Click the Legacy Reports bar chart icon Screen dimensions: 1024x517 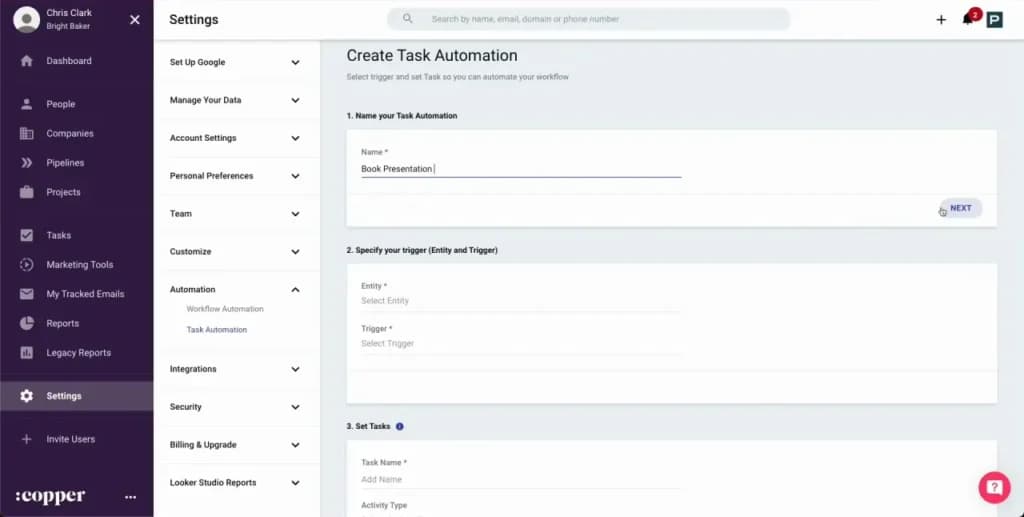26,352
